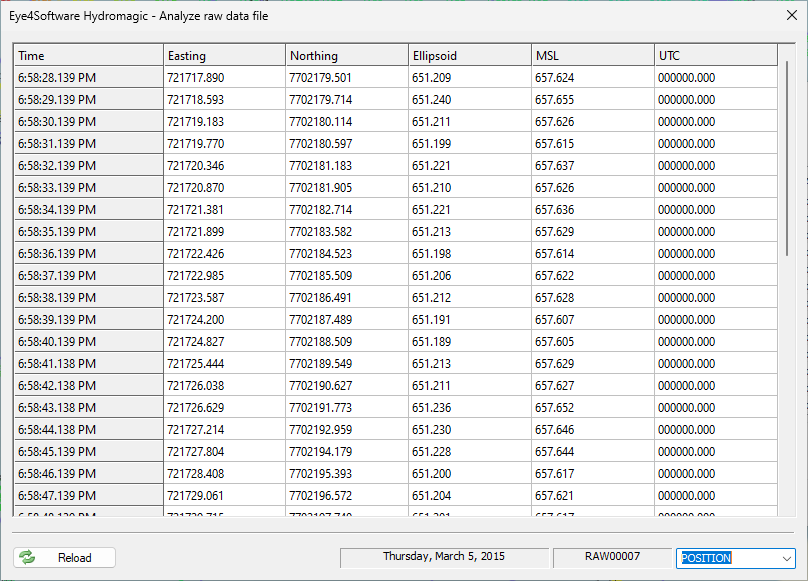Select the row header 6:58:33.139 PM
The width and height of the screenshot is (808, 581).
point(89,188)
